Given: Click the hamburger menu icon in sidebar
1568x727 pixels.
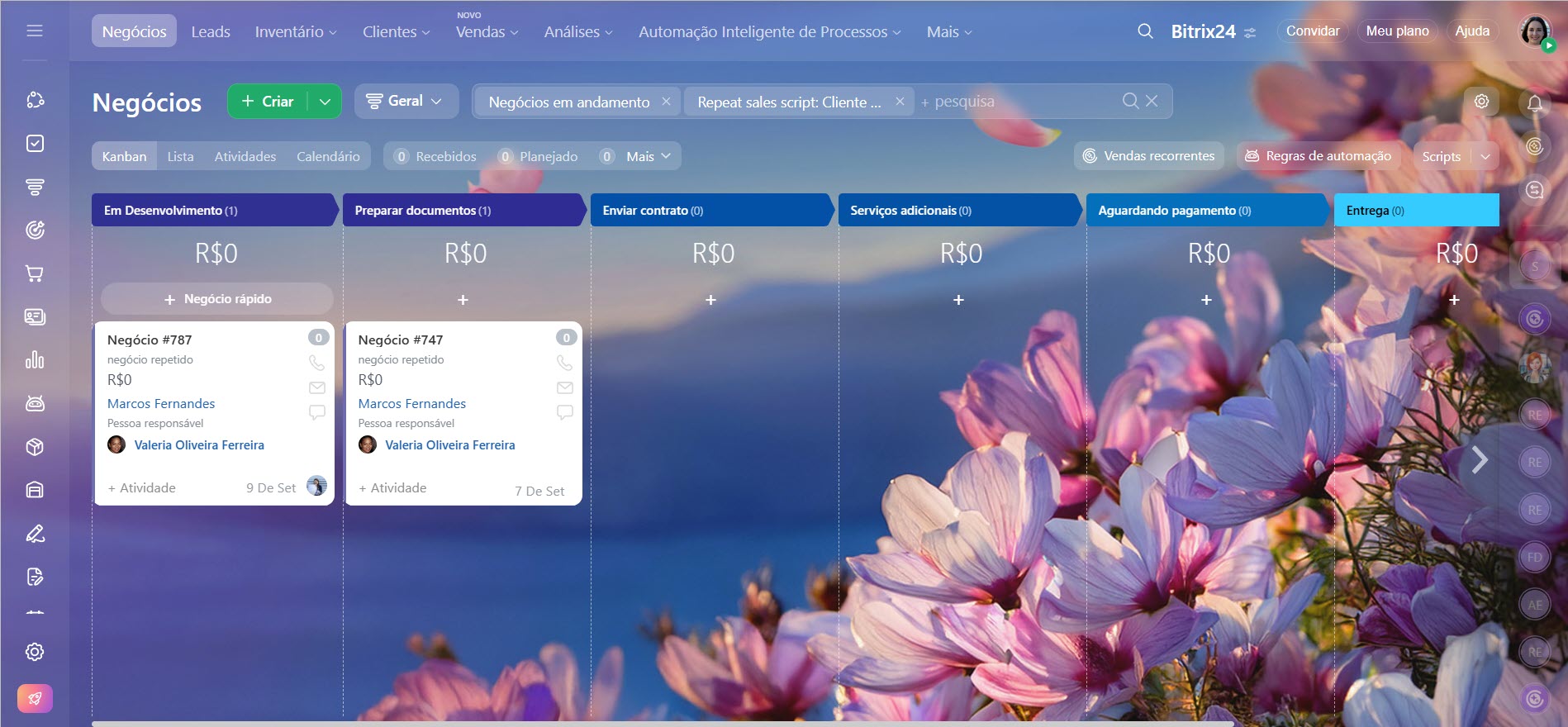Looking at the screenshot, I should [35, 31].
